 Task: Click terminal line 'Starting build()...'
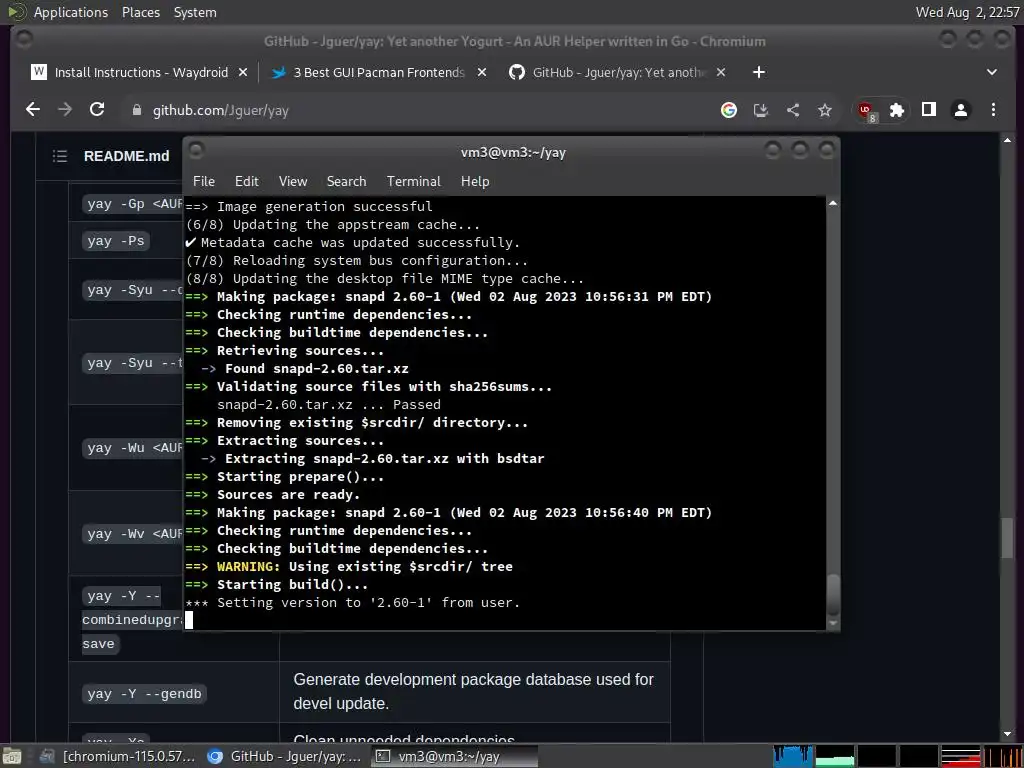click(x=292, y=584)
